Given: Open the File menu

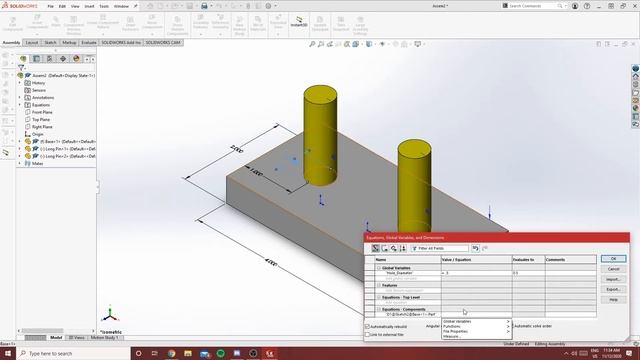Looking at the screenshot, I should point(51,6).
